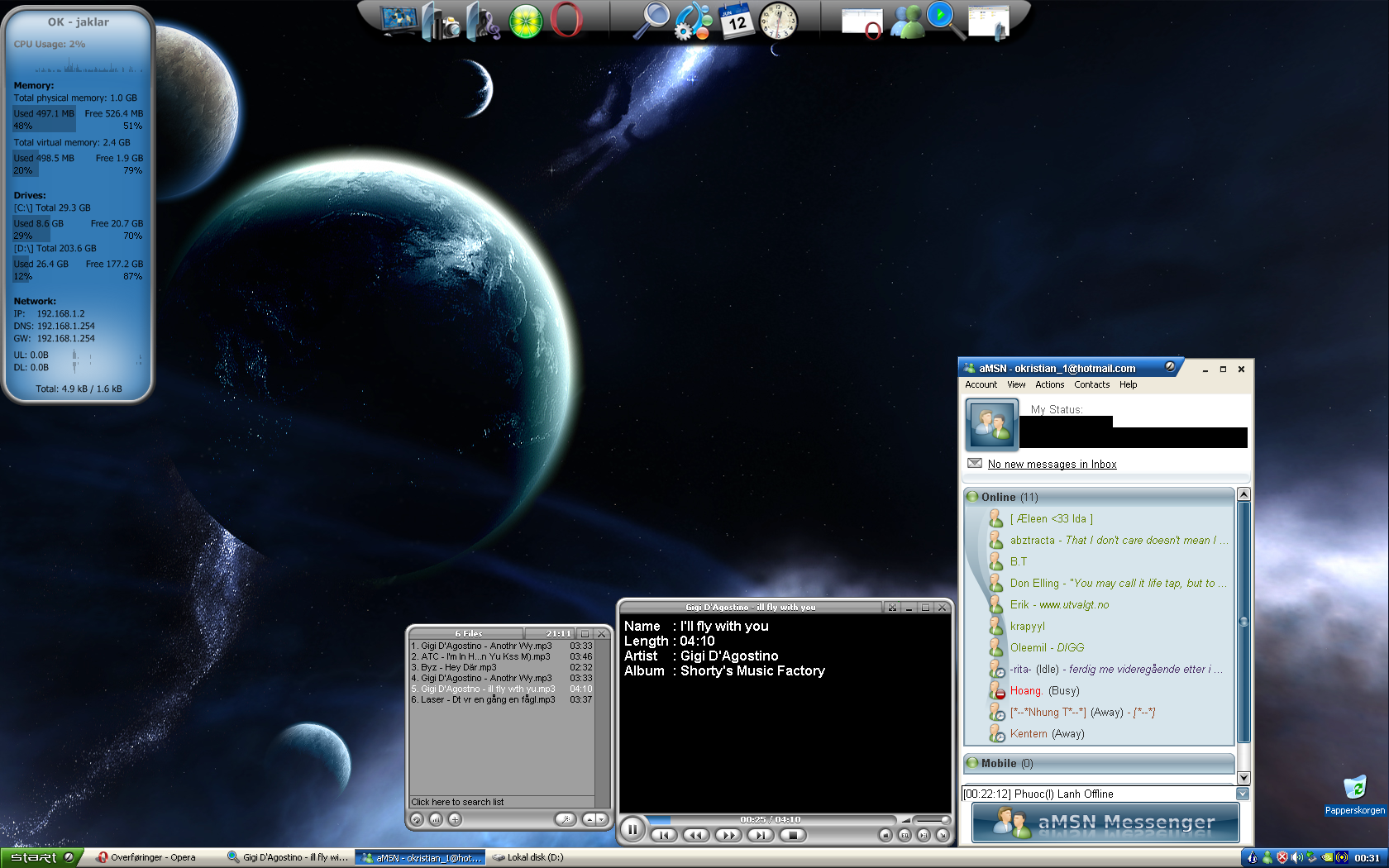The height and width of the screenshot is (868, 1389).
Task: Move selected track up with the playlist arrow
Action: [x=589, y=819]
